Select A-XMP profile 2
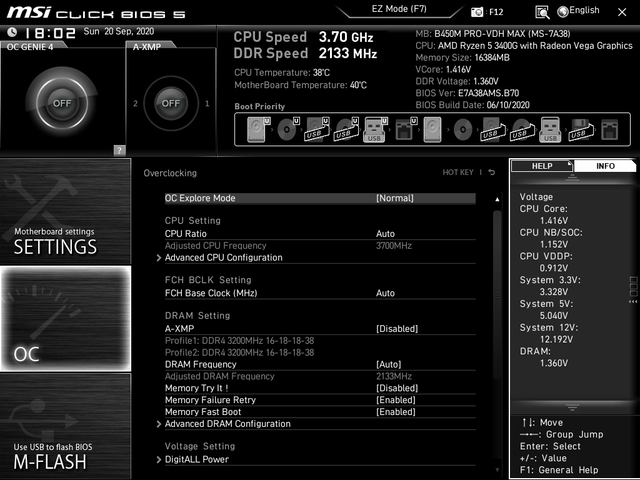 (135, 104)
